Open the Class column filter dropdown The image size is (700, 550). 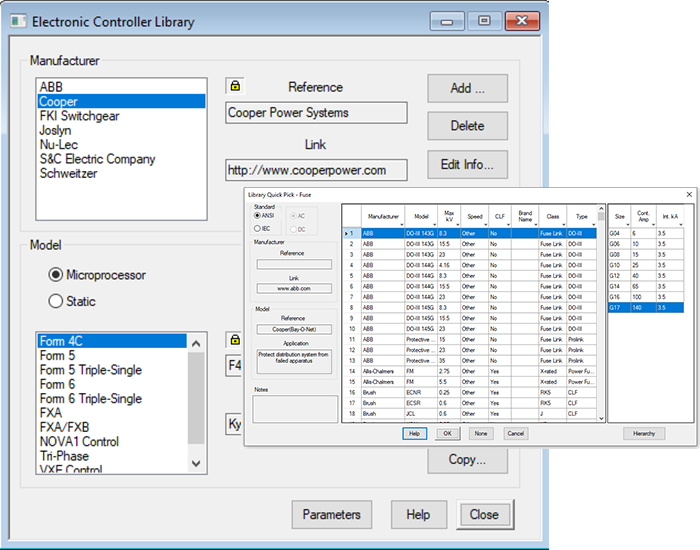(x=563, y=225)
